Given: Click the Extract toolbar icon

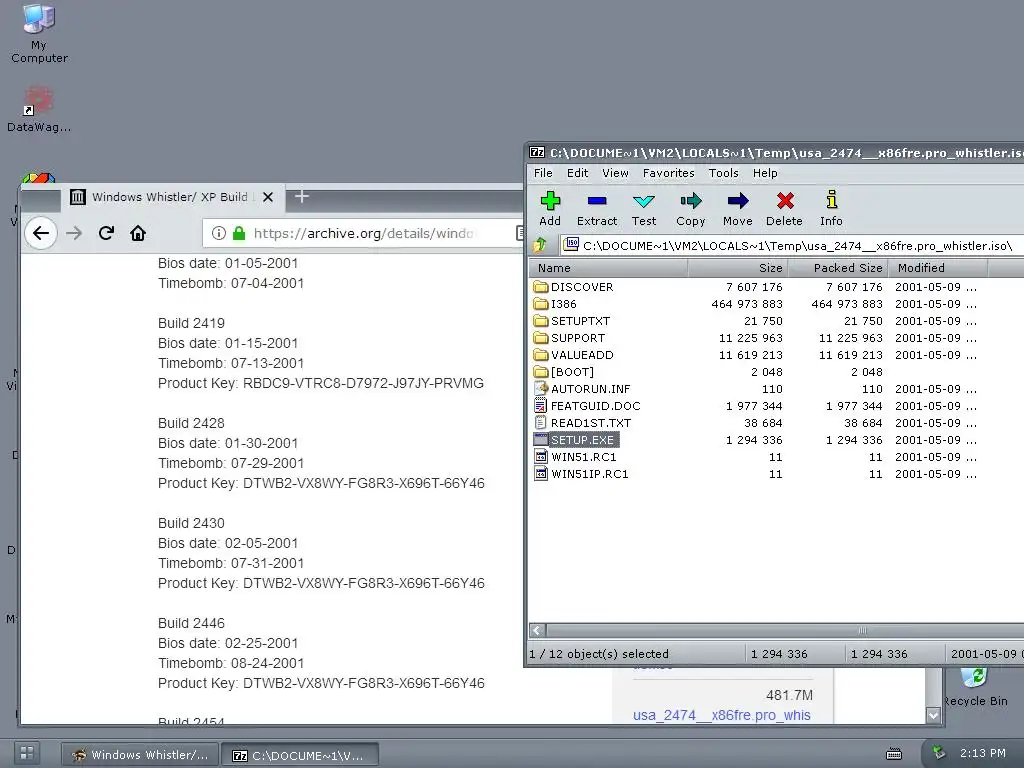Looking at the screenshot, I should (x=597, y=208).
